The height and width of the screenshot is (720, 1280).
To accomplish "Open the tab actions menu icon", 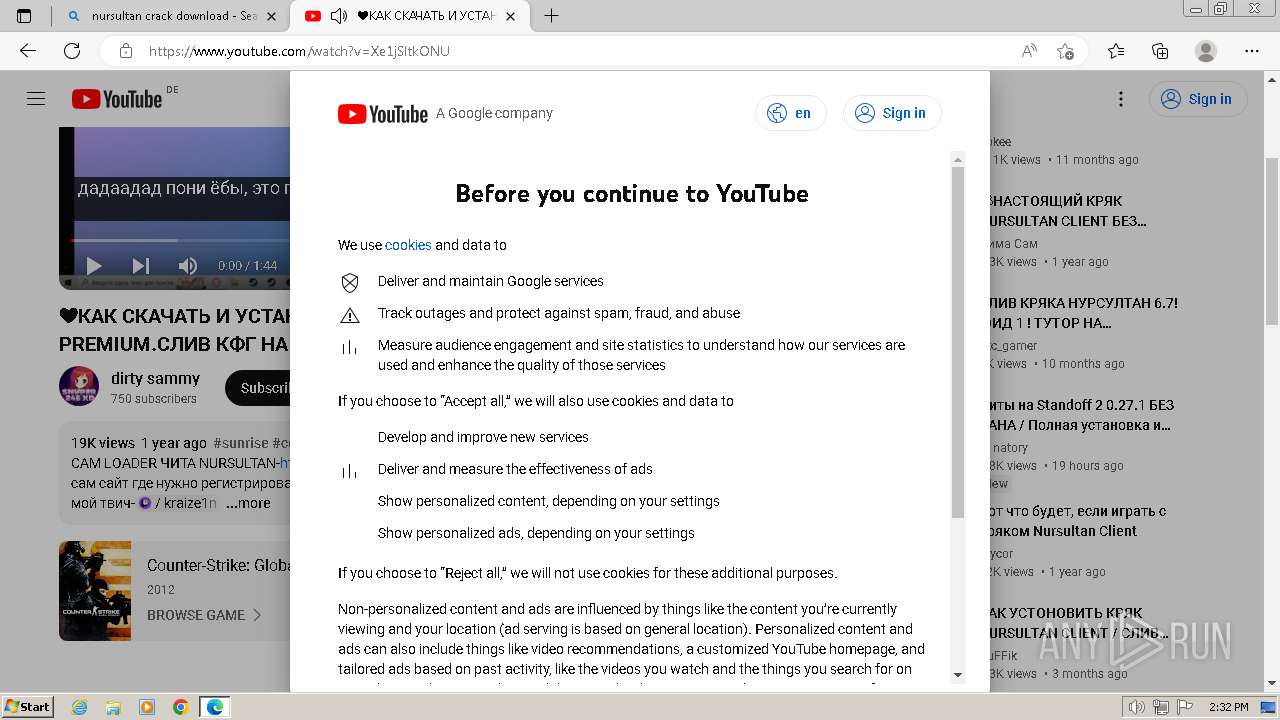I will [24, 16].
